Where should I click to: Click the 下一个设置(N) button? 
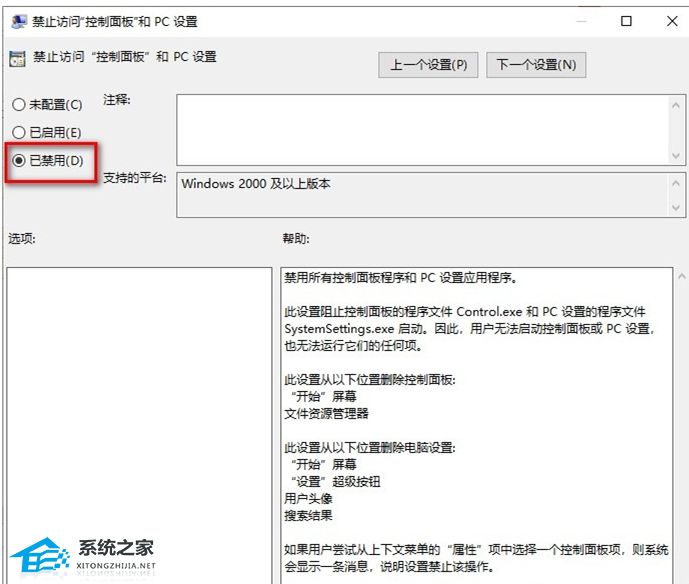[536, 65]
